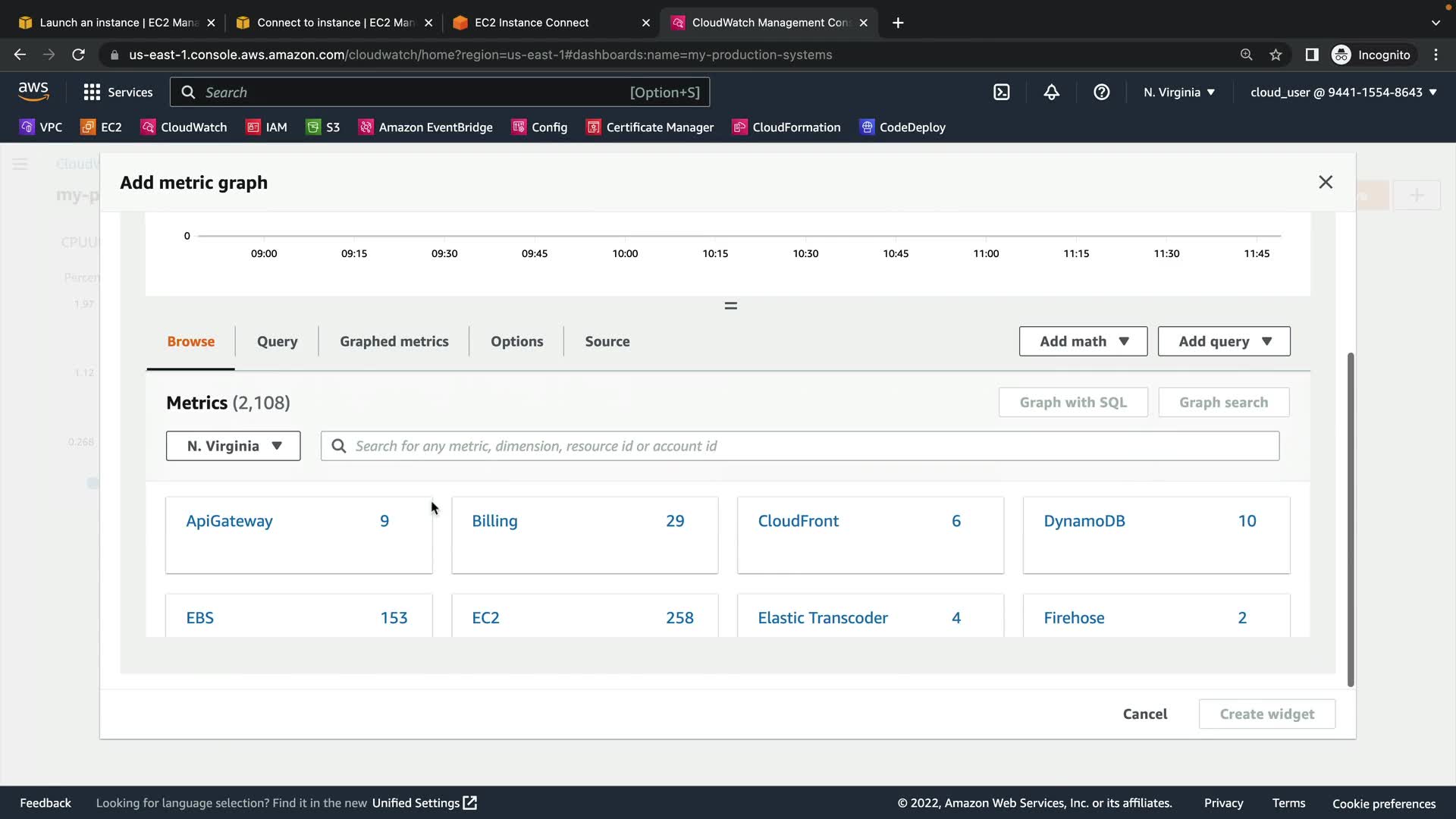Click the Cancel button
Image resolution: width=1456 pixels, height=819 pixels.
[1144, 714]
